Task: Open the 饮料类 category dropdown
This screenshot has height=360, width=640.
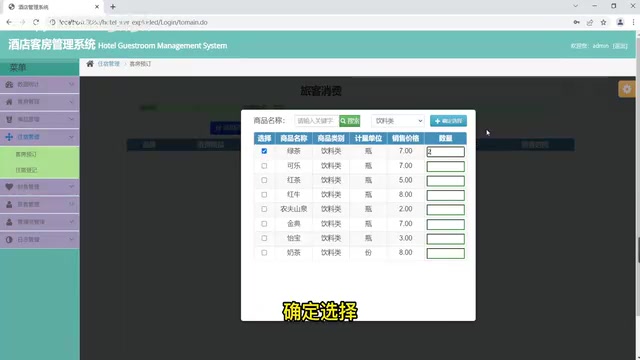Action: [398, 121]
